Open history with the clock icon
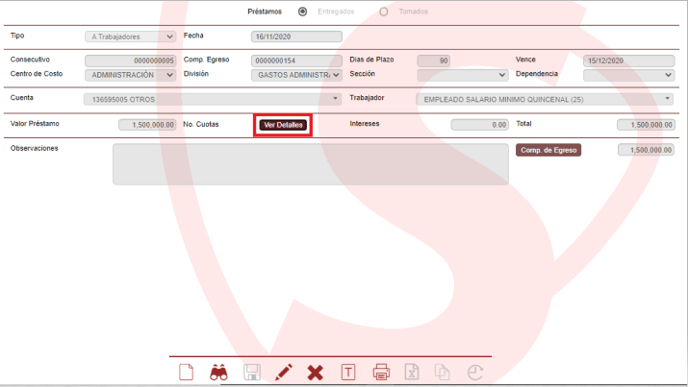Viewport: 688px width, 387px height. pos(475,373)
